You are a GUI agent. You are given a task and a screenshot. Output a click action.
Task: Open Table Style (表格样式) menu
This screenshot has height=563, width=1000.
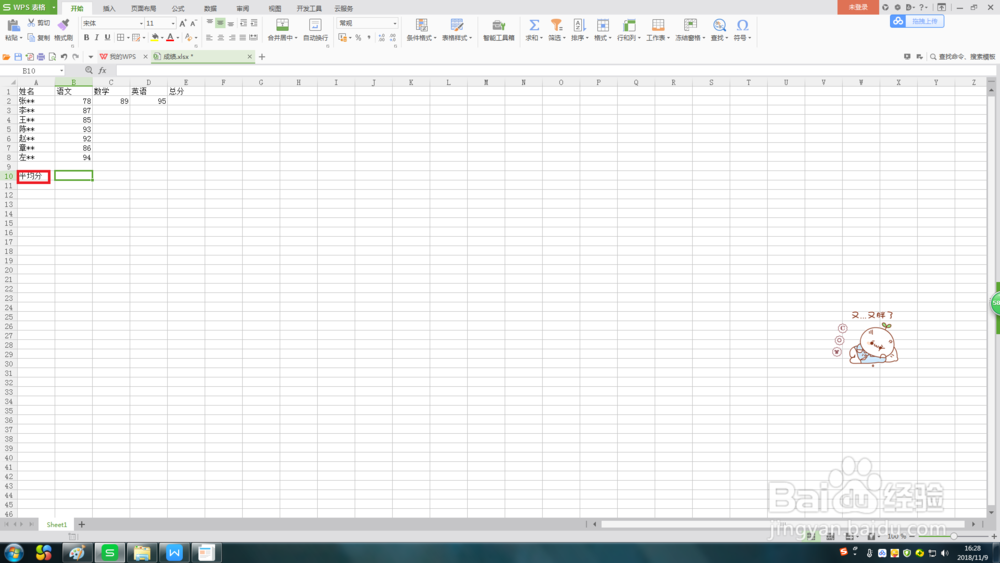coord(457,29)
